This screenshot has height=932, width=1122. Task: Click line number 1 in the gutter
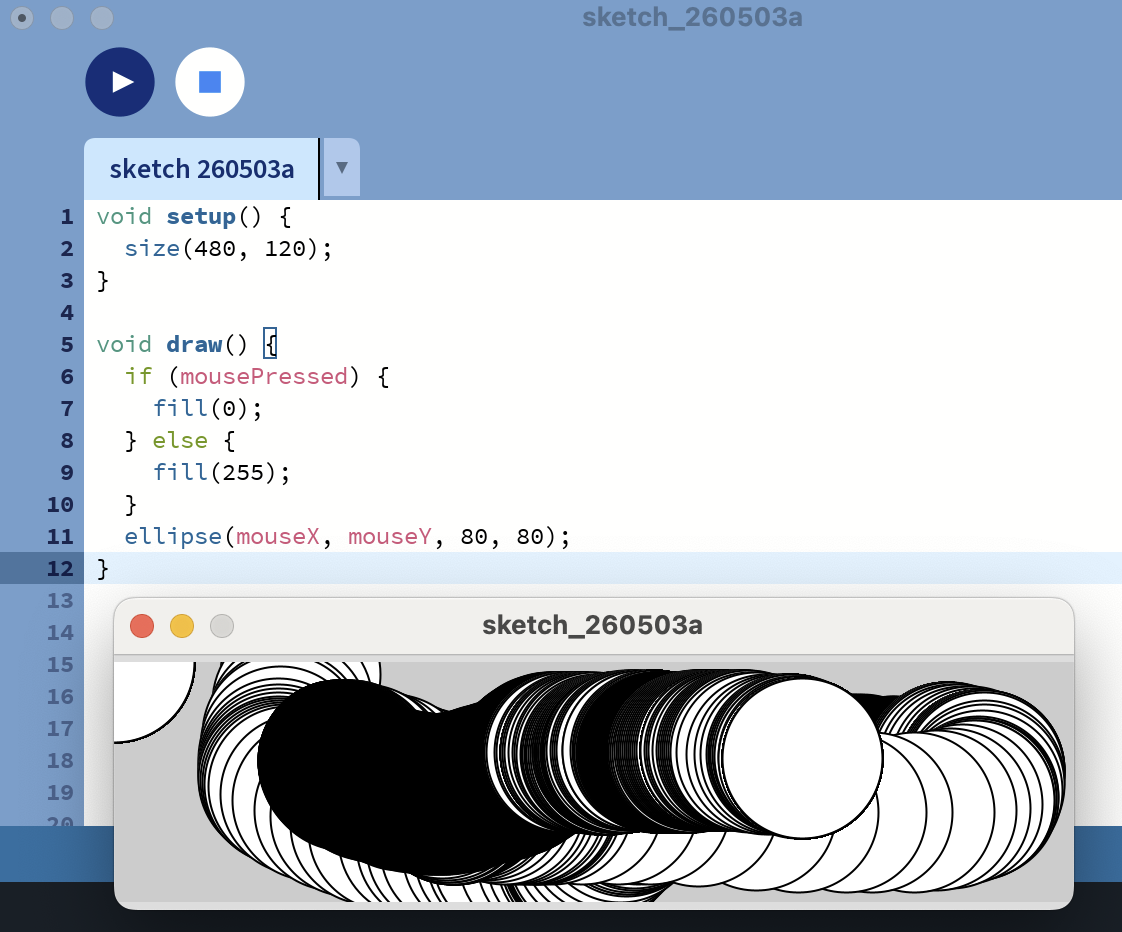(67, 216)
